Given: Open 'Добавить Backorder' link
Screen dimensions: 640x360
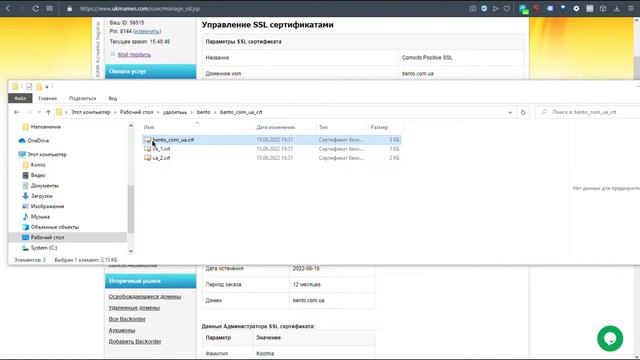Looking at the screenshot, I should pos(135,341).
